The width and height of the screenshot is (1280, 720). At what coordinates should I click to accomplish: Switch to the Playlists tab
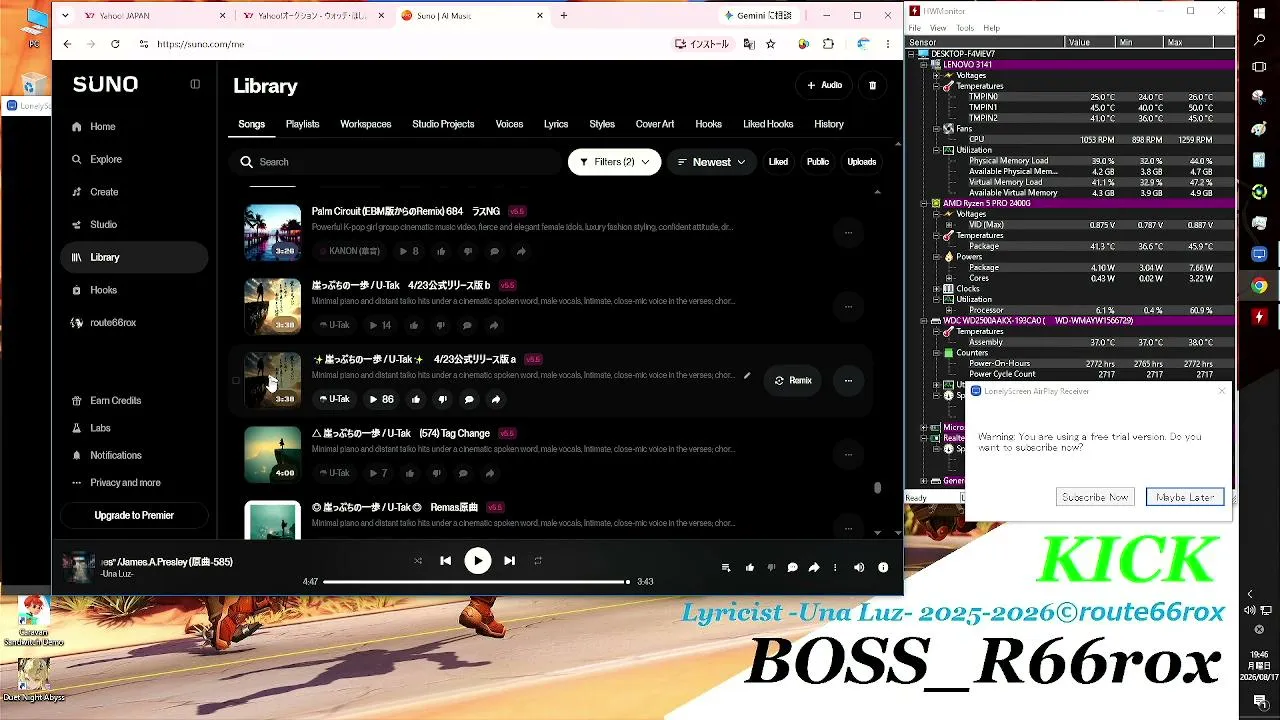click(302, 124)
